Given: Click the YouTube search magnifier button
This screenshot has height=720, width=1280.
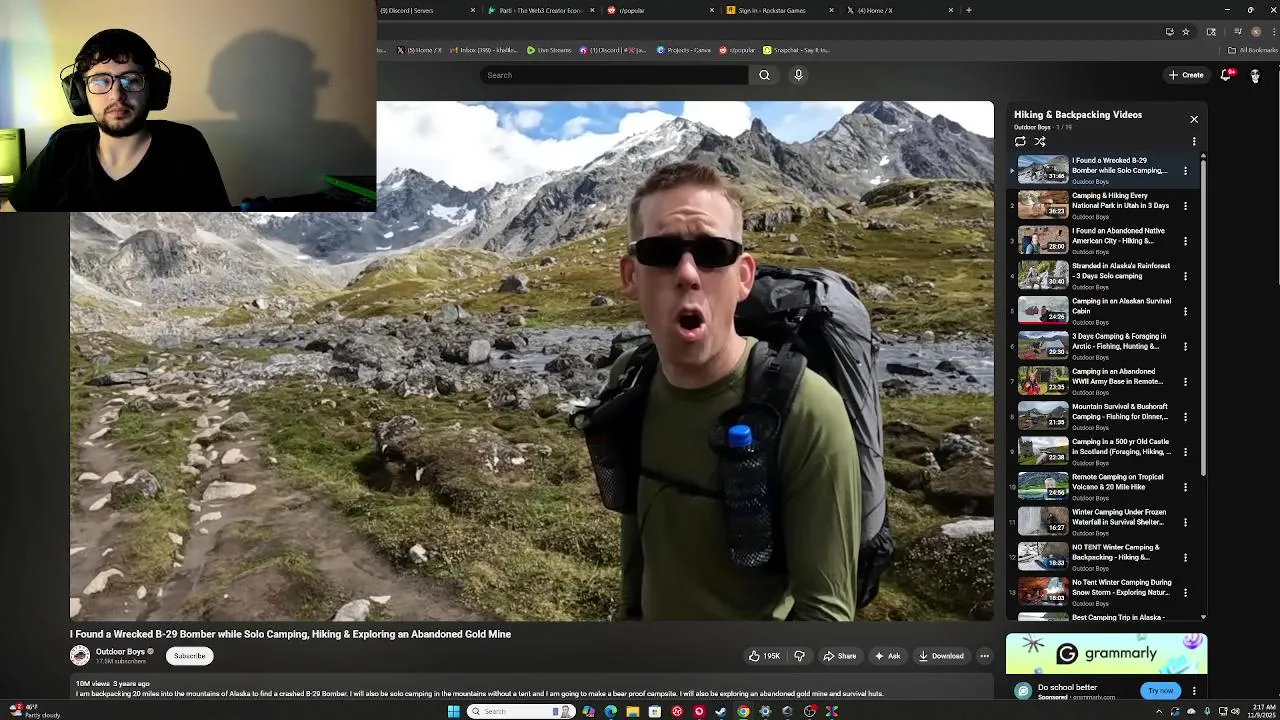Looking at the screenshot, I should (764, 75).
